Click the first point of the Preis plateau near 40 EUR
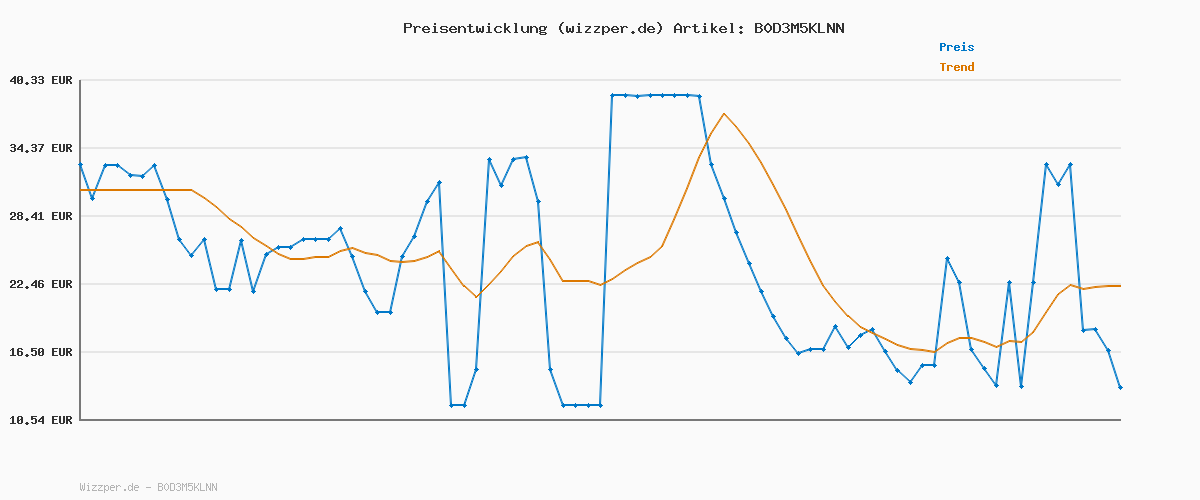 tap(613, 95)
